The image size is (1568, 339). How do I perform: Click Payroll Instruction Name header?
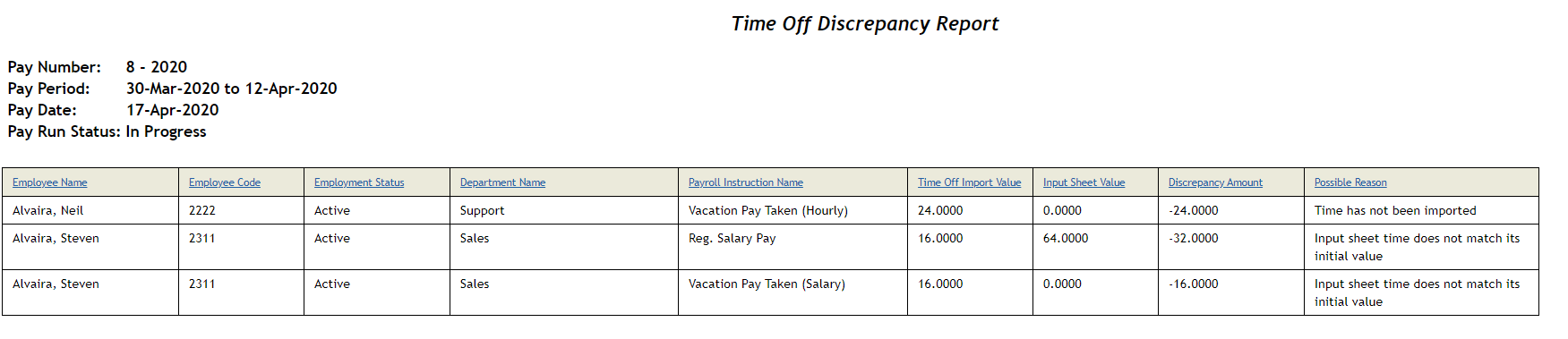coord(746,182)
